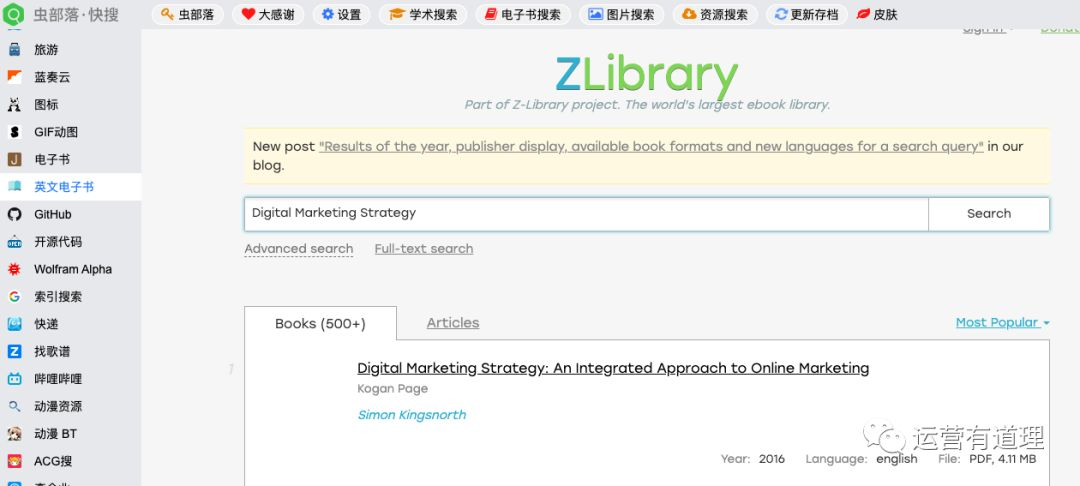Screen dimensions: 1080x486
Task: Click the PDF, 4.11 MB file info
Action: [x=1003, y=459]
